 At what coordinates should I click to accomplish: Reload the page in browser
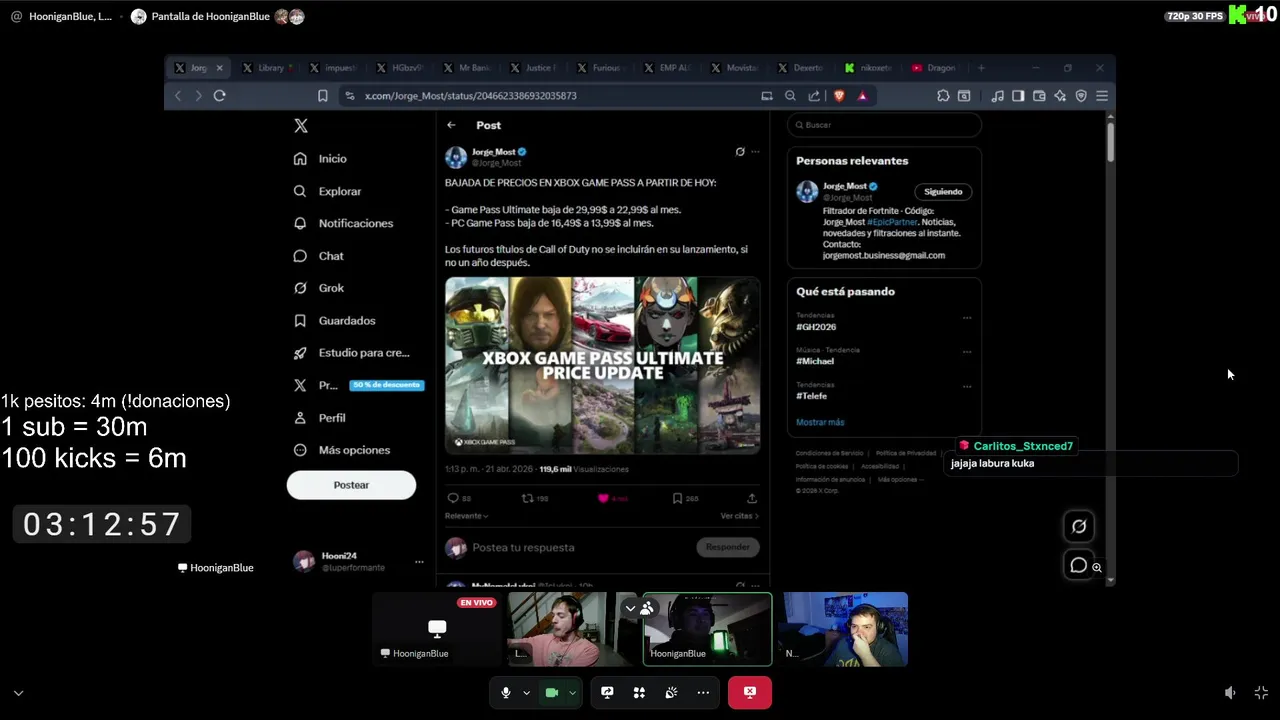[219, 96]
